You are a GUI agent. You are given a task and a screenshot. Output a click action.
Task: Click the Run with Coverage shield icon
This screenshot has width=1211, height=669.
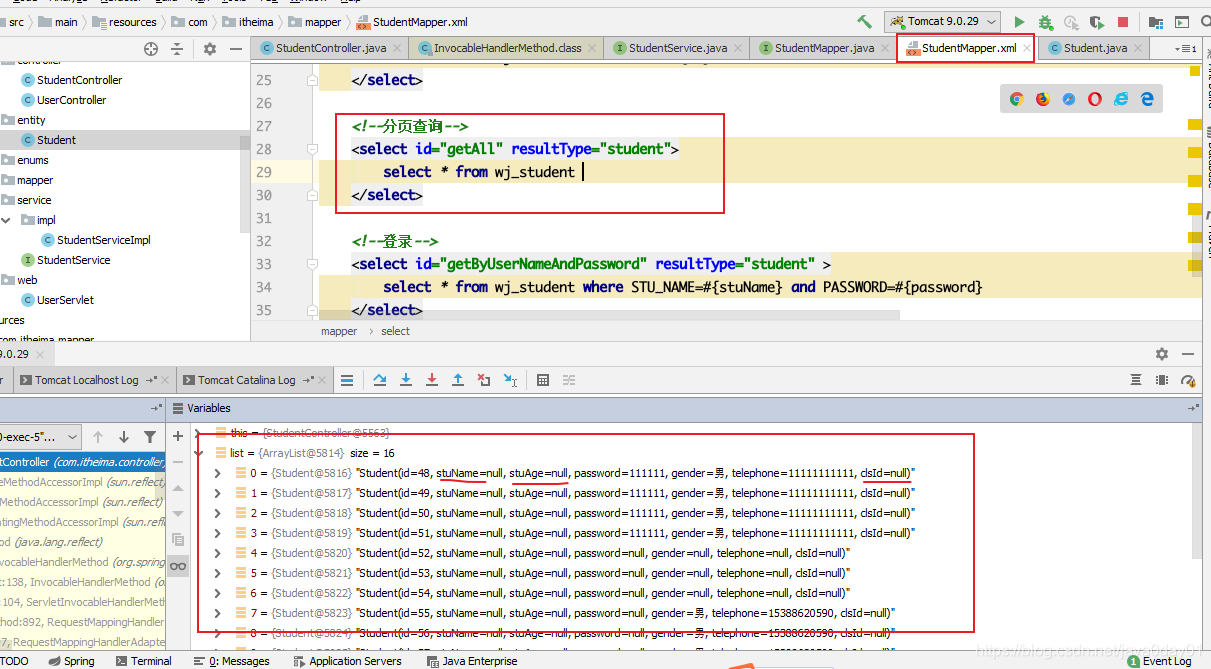[1097, 22]
